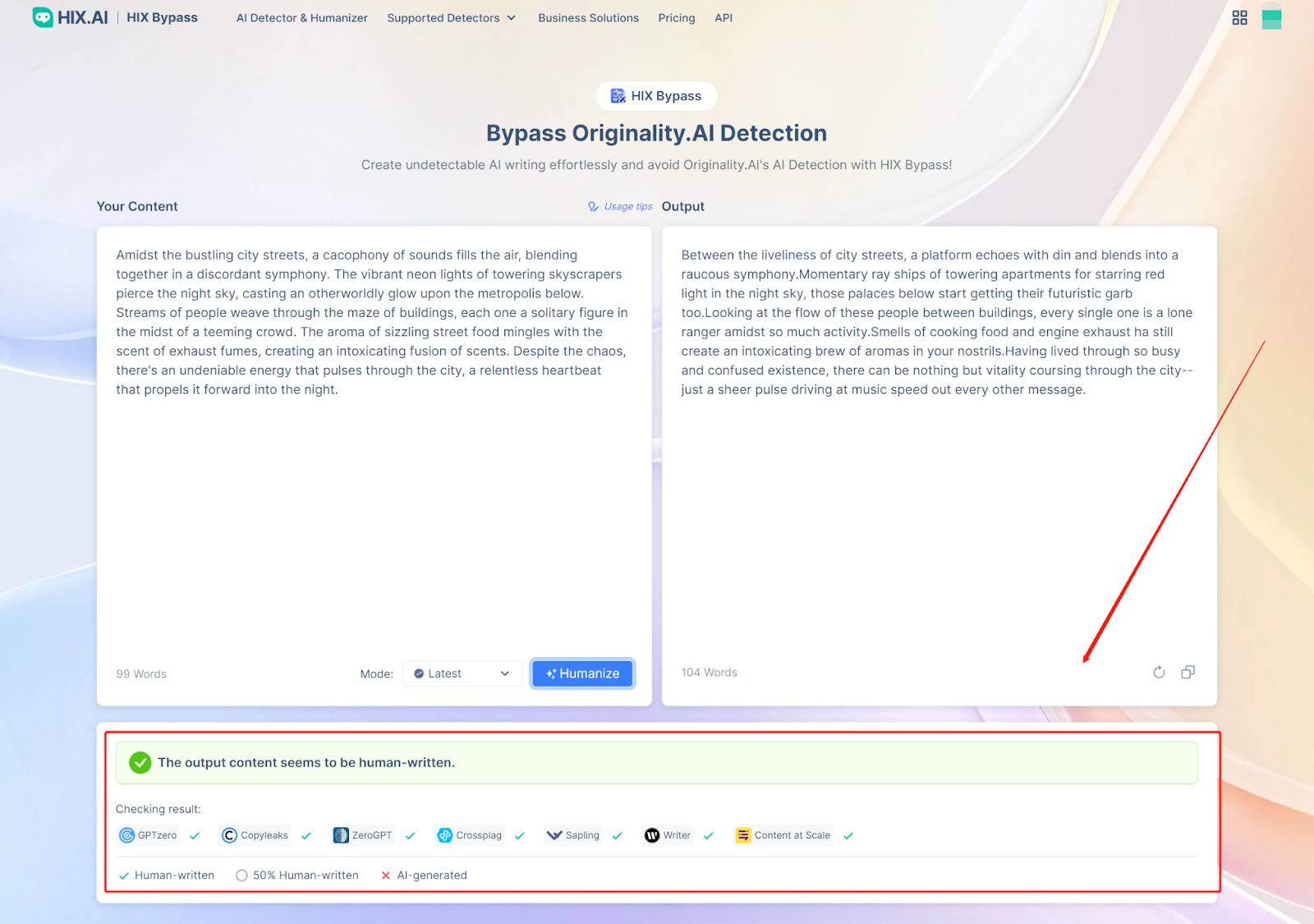This screenshot has width=1314, height=924.
Task: Open the HIX Bypass home link
Action: pos(162,17)
